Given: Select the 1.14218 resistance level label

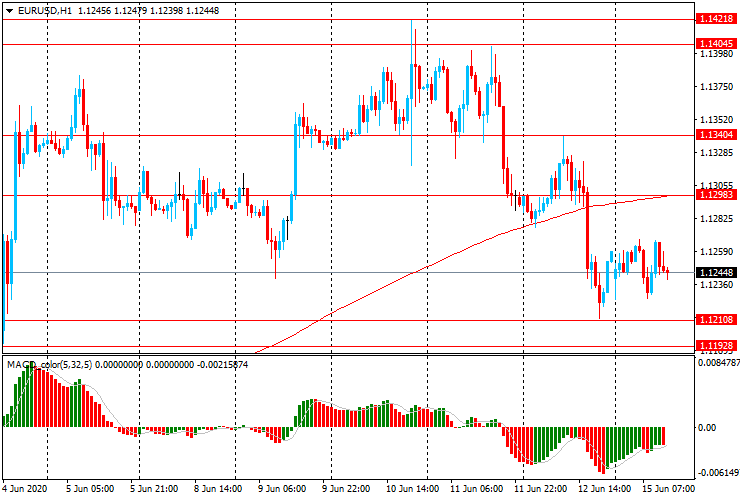Looking at the screenshot, I should coord(716,19).
